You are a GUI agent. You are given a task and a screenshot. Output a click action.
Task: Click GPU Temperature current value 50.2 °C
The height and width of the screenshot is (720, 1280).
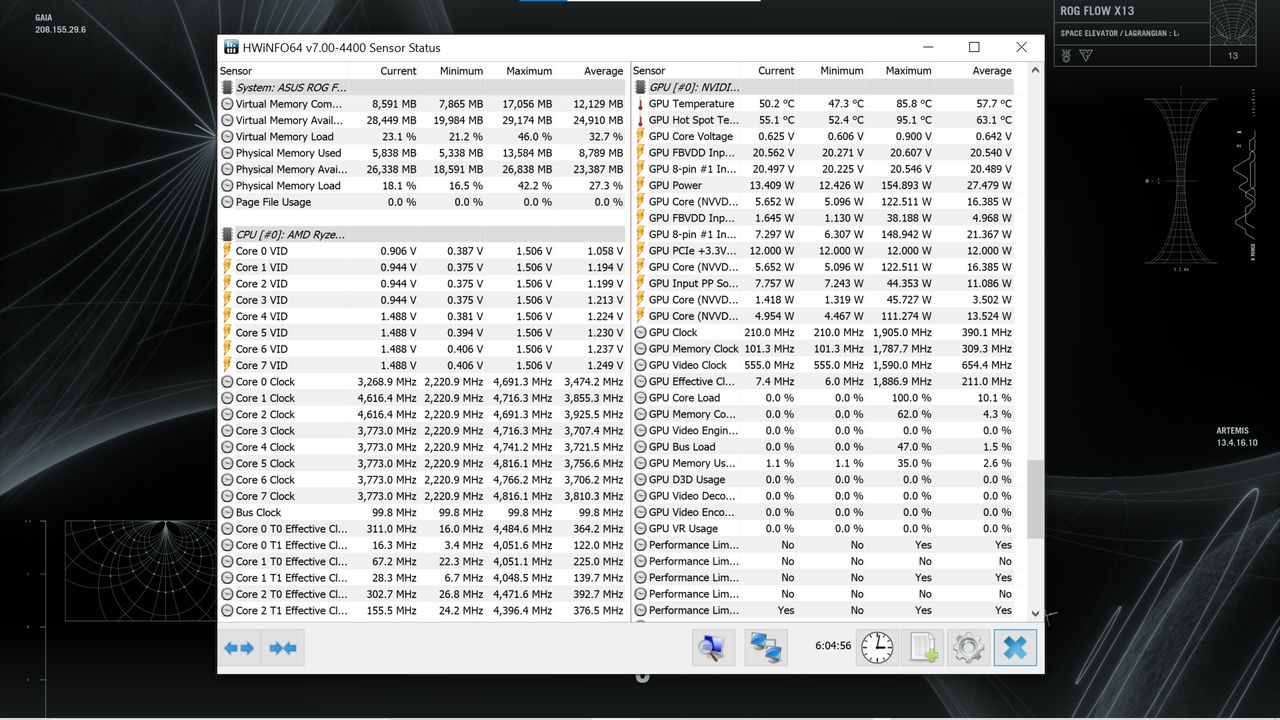776,104
